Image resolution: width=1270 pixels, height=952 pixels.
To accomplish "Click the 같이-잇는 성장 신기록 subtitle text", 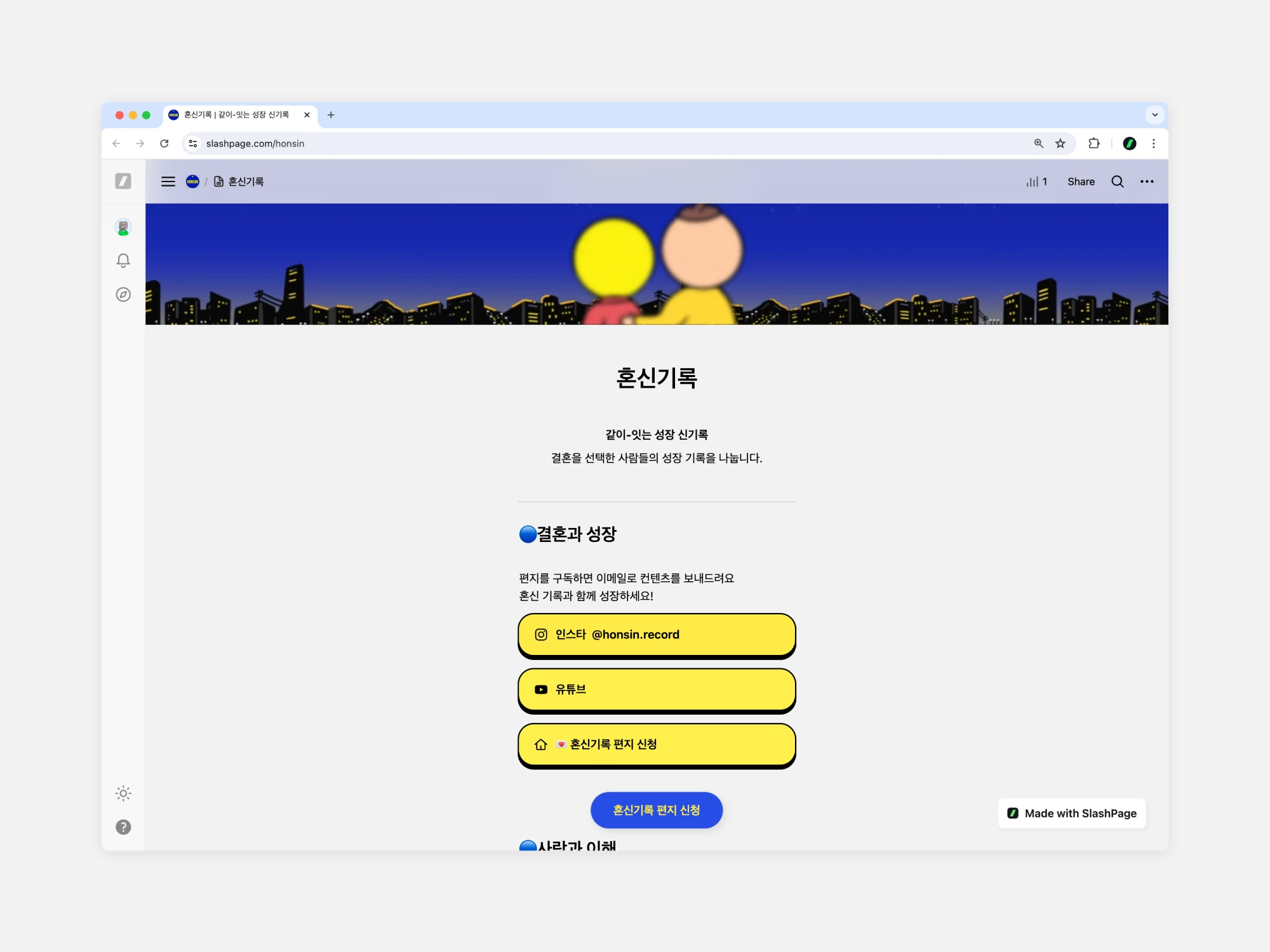I will (x=657, y=435).
